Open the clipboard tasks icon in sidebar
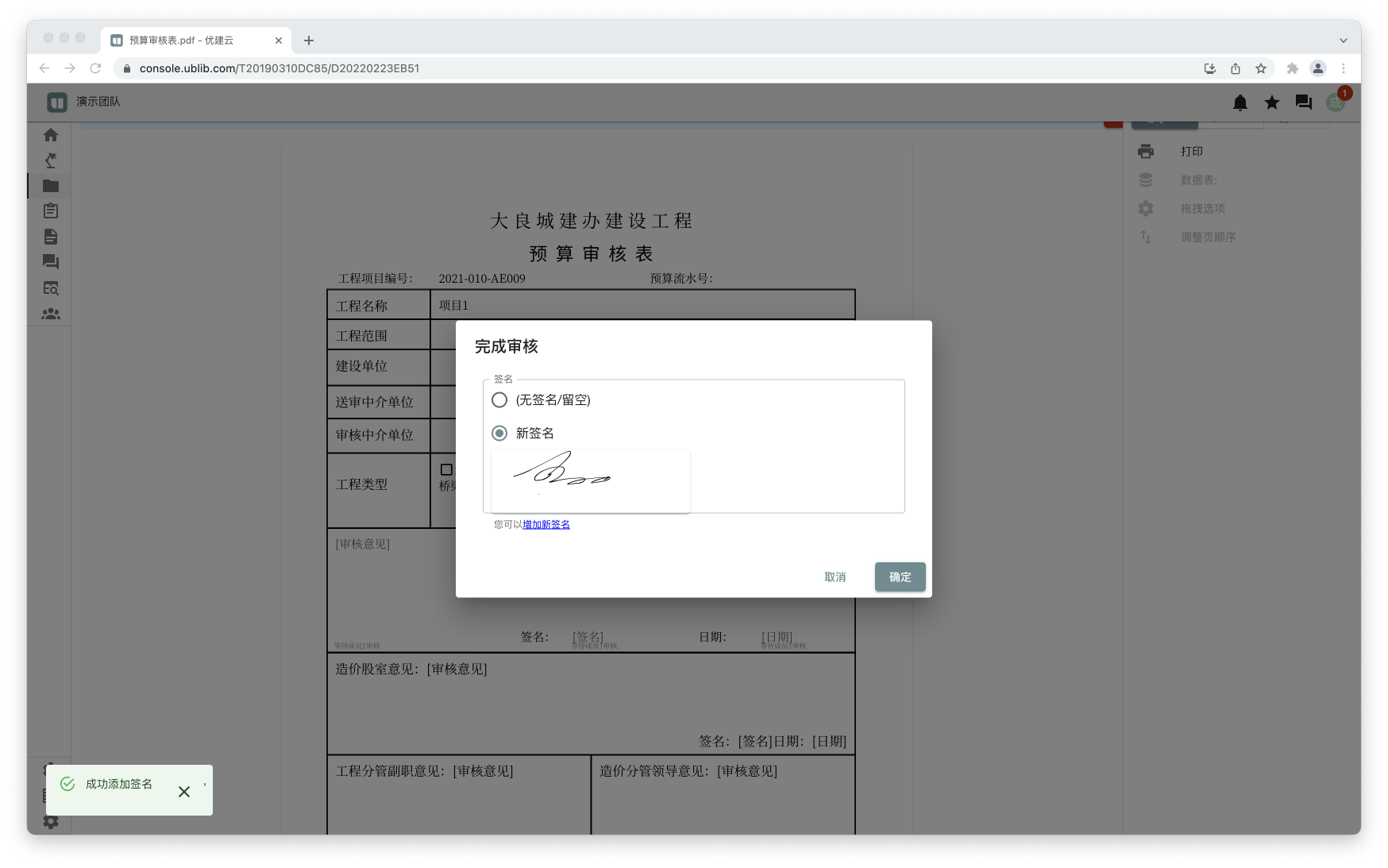The height and width of the screenshot is (868, 1388). click(51, 211)
